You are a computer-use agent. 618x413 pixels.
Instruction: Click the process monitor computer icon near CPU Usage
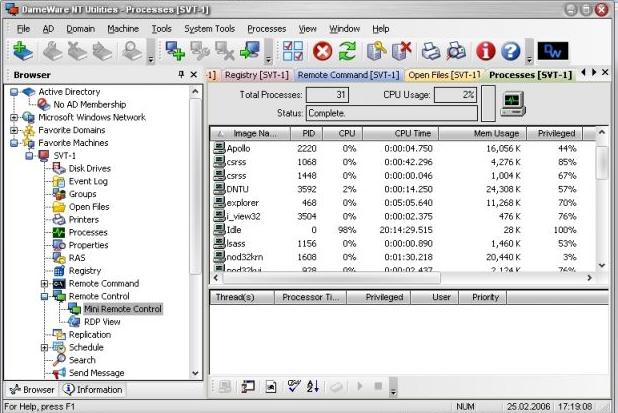pyautogui.click(x=513, y=104)
